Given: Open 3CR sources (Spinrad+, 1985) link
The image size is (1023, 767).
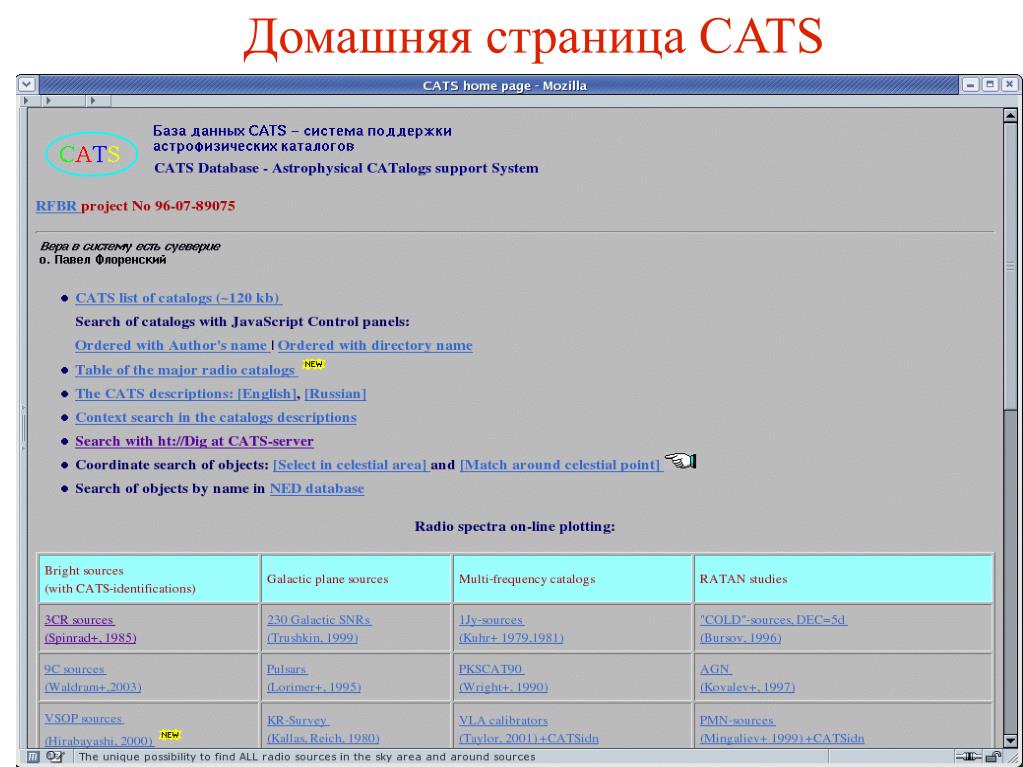Looking at the screenshot, I should click(90, 629).
